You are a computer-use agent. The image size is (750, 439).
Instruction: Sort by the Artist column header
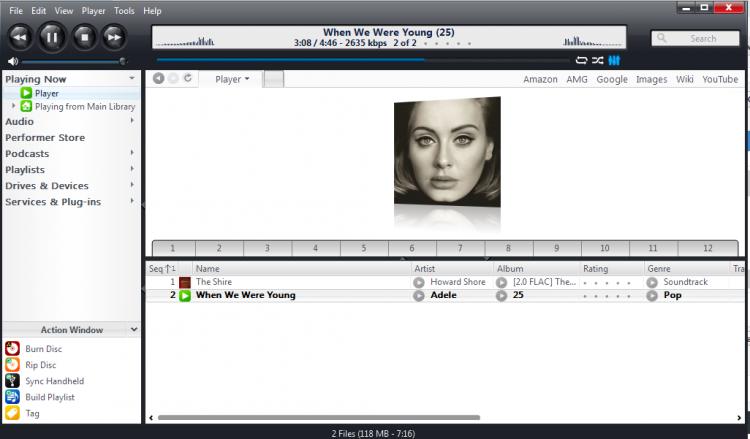(x=452, y=269)
